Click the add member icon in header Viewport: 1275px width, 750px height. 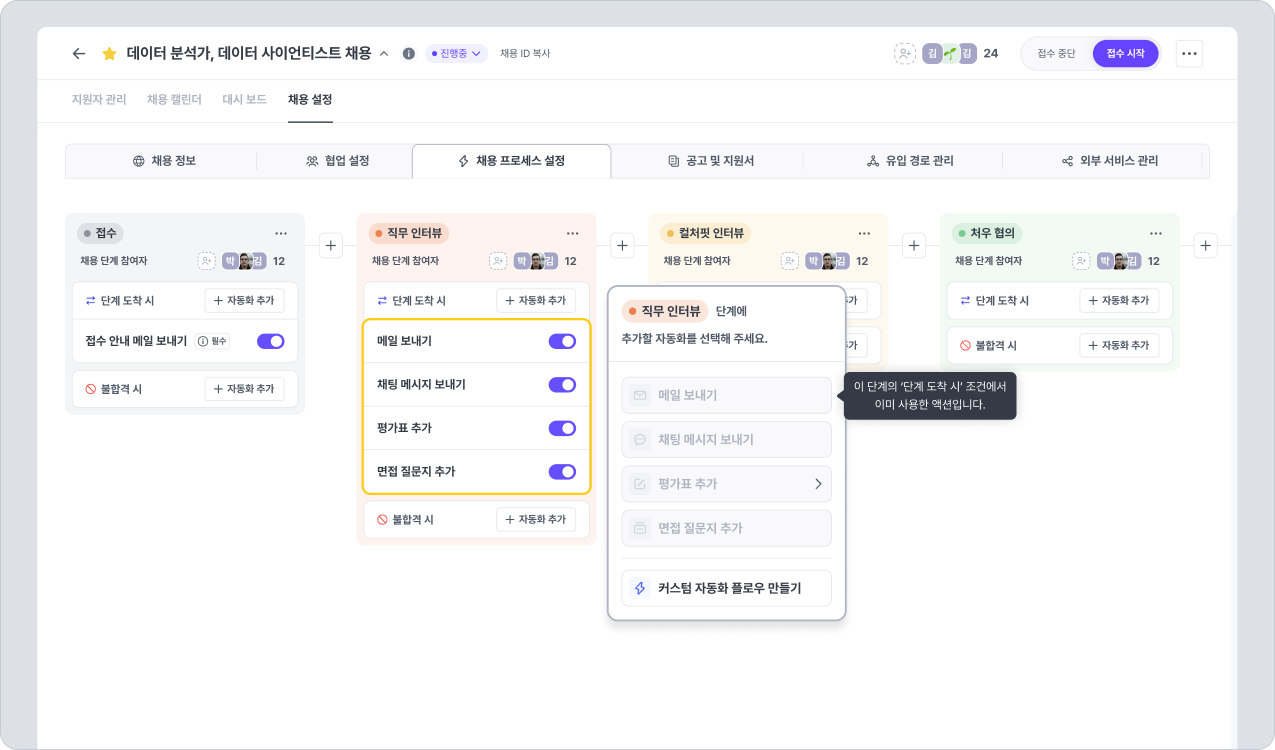pos(904,54)
